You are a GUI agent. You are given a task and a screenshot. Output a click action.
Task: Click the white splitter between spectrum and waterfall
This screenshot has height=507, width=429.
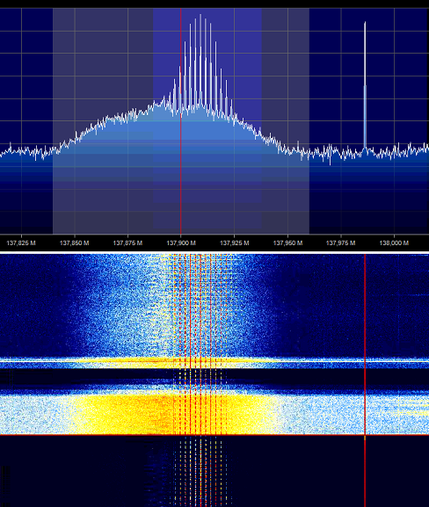point(214,253)
